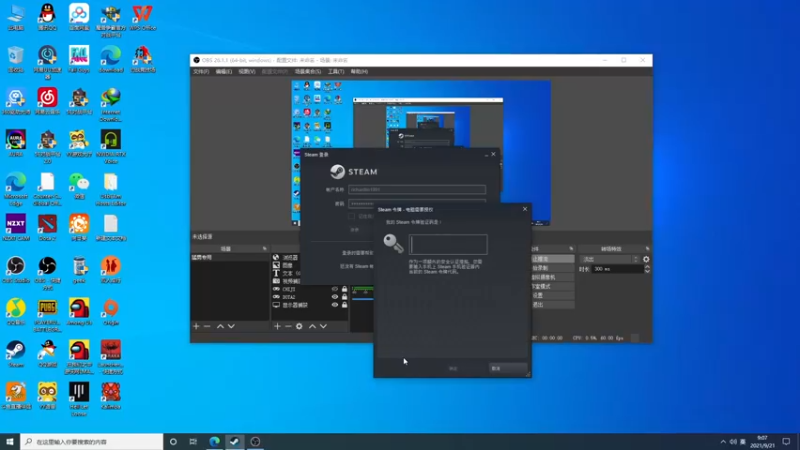
Task: Move scene down arrow in Scenes panel
Action: [231, 326]
